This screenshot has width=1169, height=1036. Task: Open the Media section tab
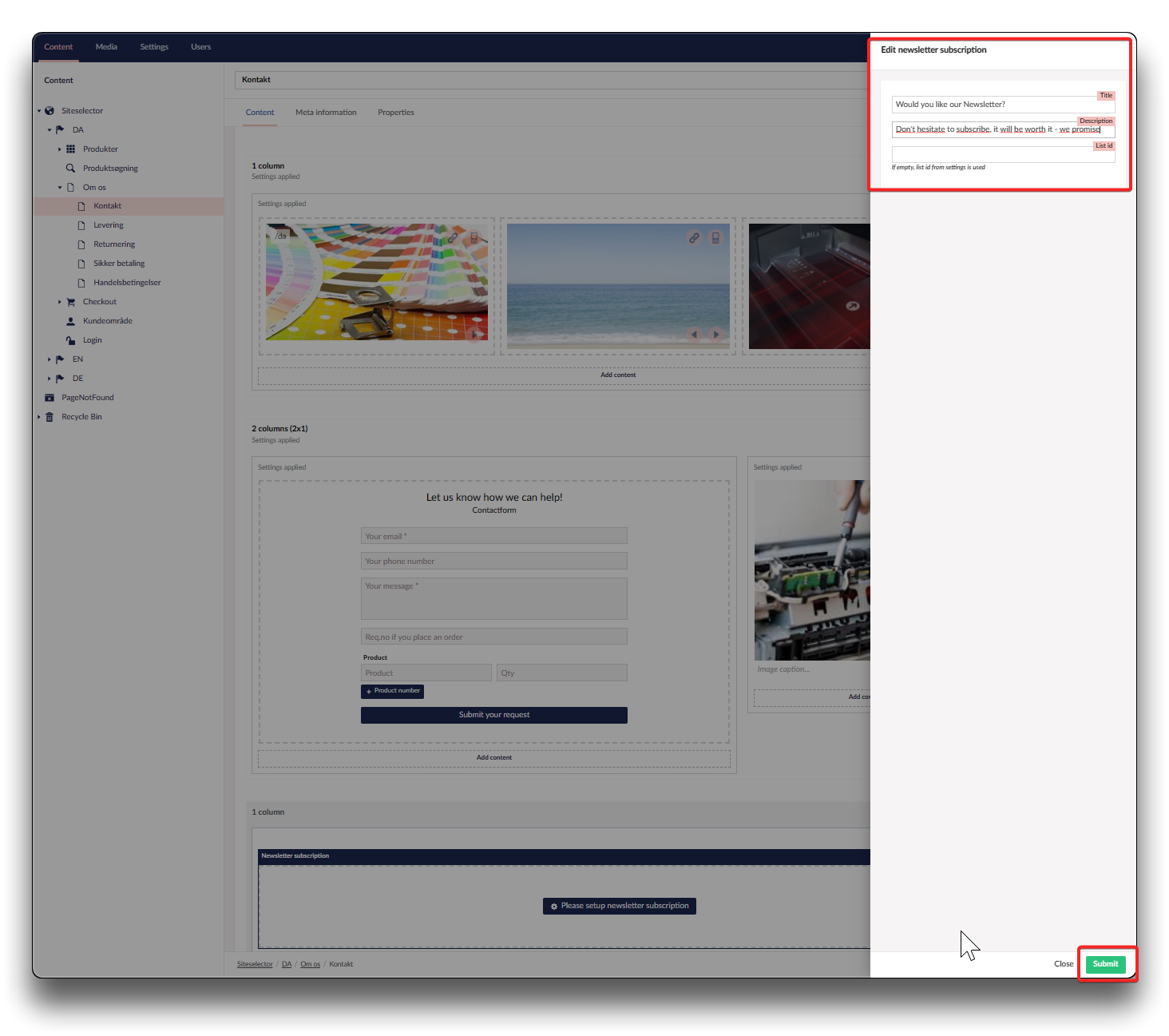(106, 47)
